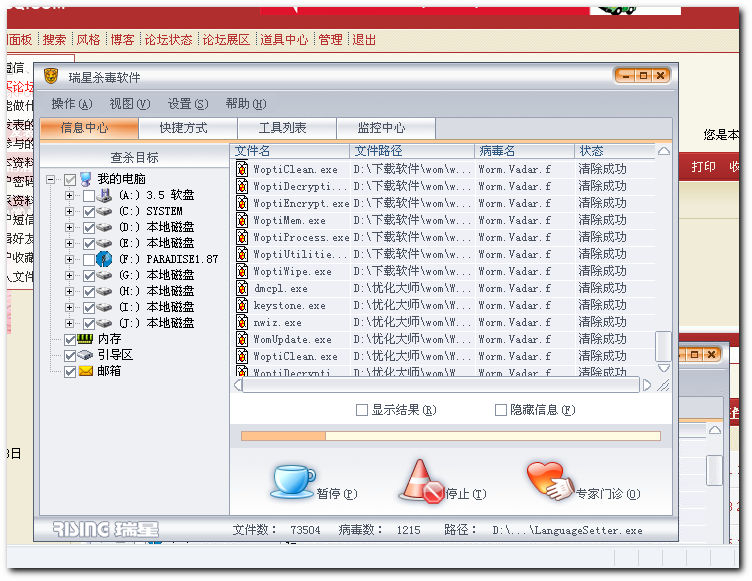The height and width of the screenshot is (581, 752).
Task: Click 退出 link in forum navigation
Action: pos(364,39)
